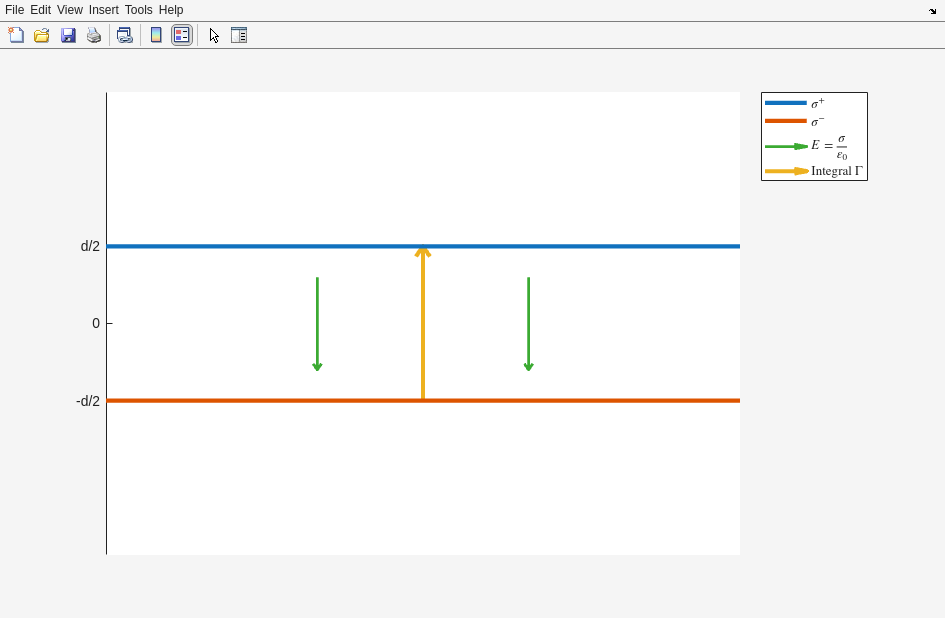Screen dimensions: 945x618
Task: Print the figure with the printer icon
Action: [x=94, y=35]
